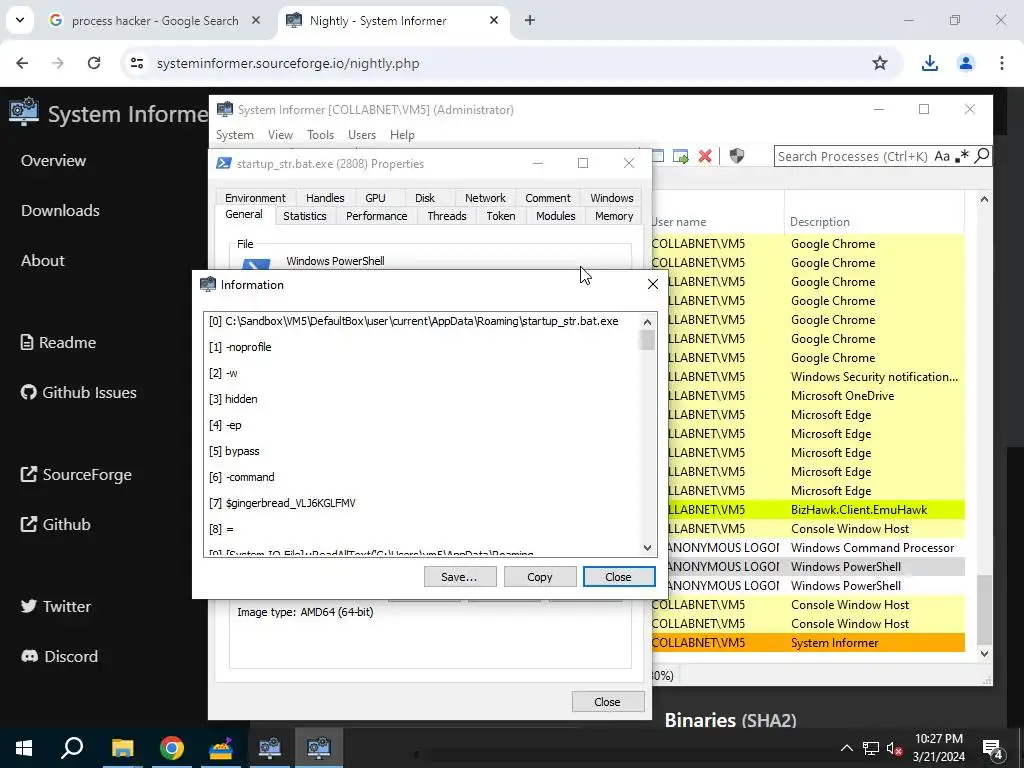Click the down arrow of the Information list scrollbar

coord(647,547)
